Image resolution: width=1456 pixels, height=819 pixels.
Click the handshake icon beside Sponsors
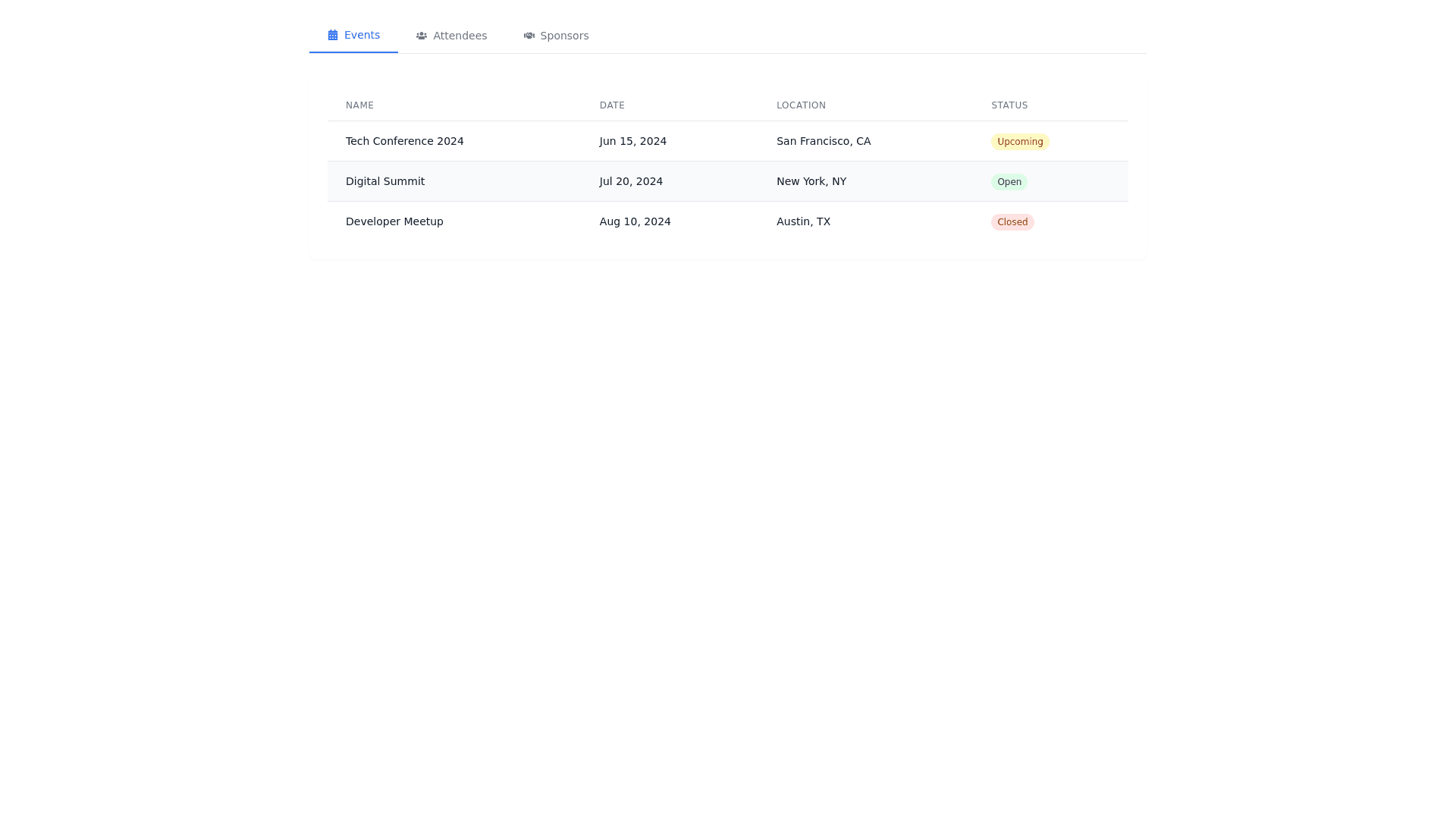coord(529,36)
